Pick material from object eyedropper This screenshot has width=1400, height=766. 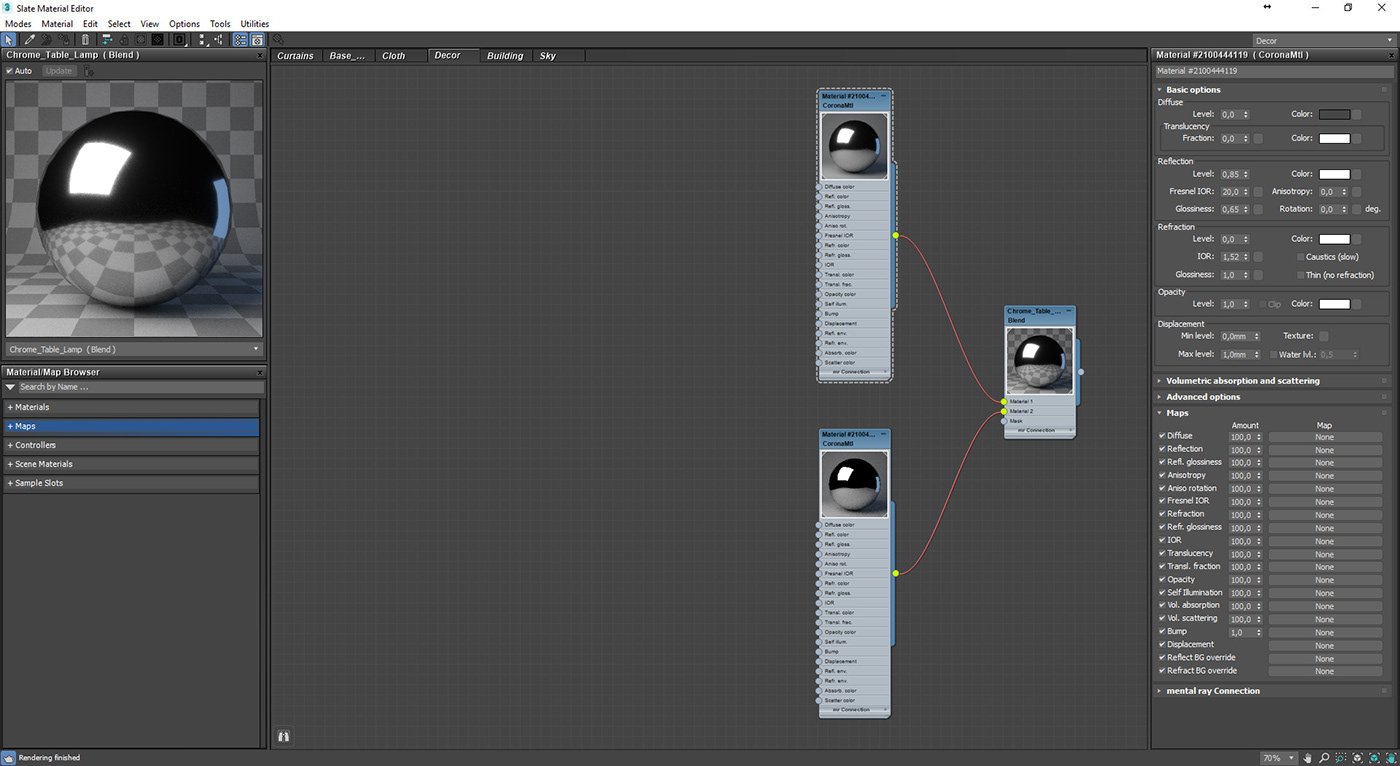(x=30, y=40)
